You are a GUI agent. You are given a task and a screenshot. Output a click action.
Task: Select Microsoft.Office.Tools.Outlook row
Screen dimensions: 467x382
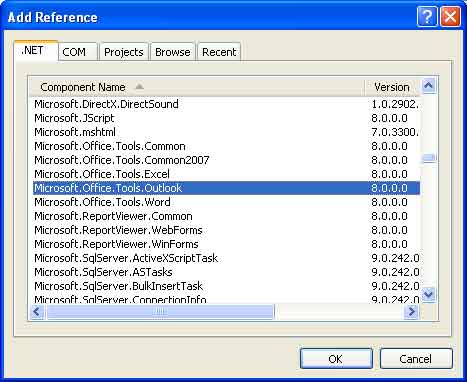[226, 188]
